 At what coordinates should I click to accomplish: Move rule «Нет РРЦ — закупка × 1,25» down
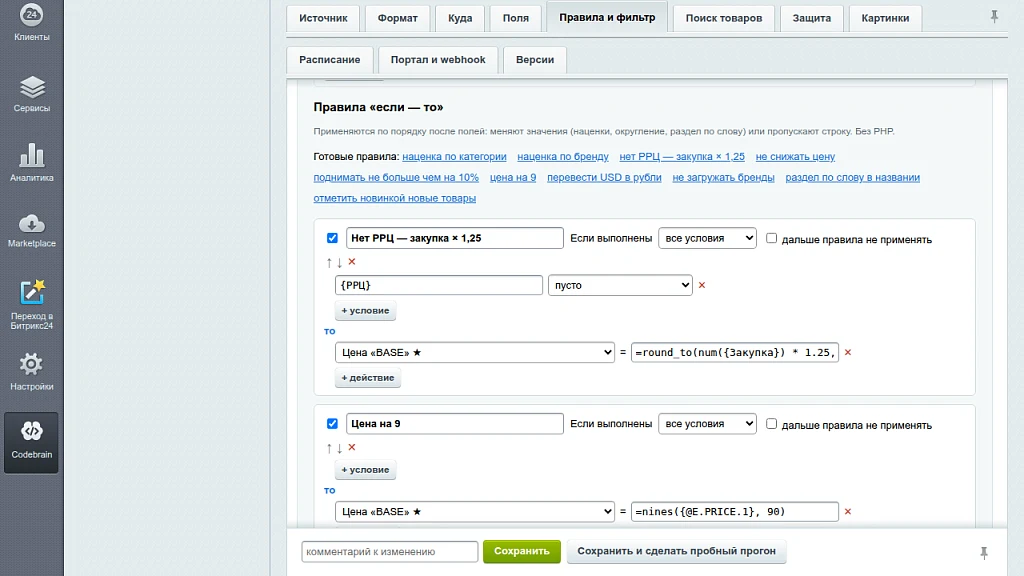340,263
